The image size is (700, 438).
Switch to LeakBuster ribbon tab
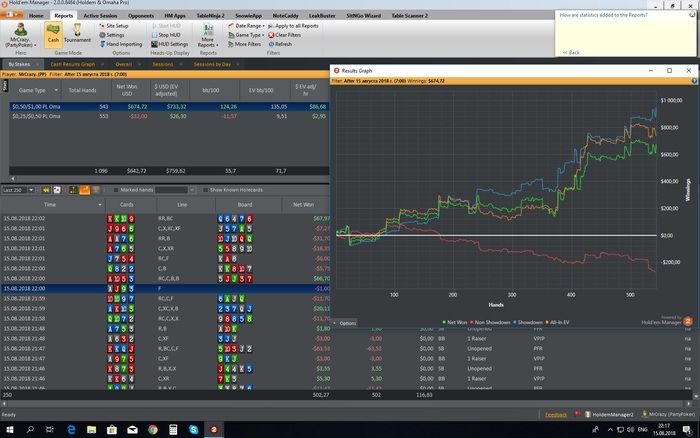tap(322, 16)
